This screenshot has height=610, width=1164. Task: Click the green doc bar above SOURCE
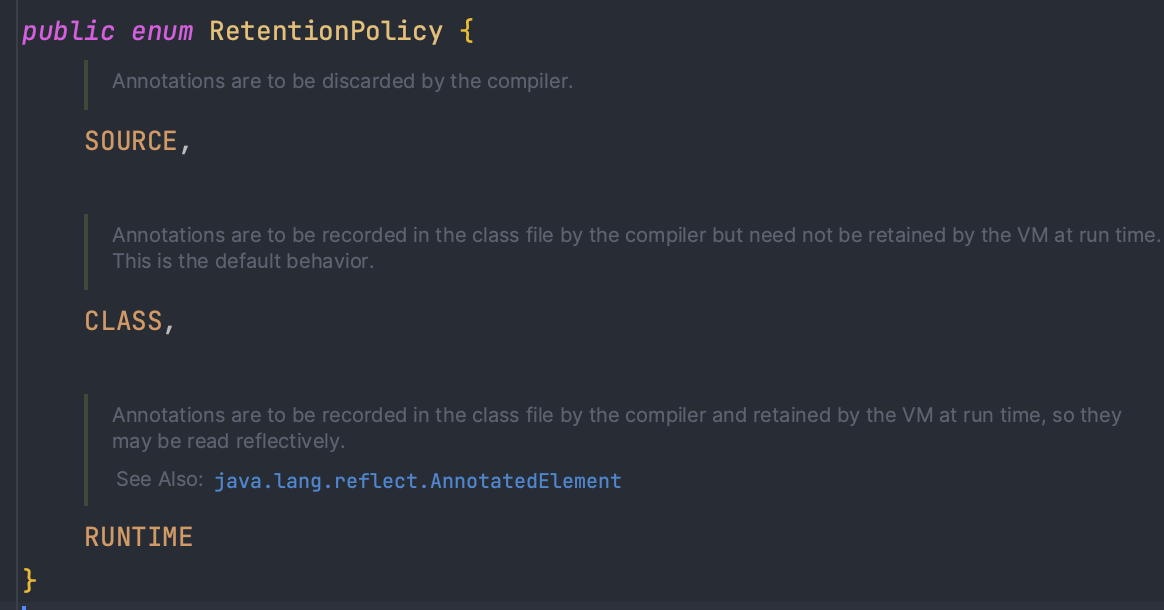tap(86, 85)
